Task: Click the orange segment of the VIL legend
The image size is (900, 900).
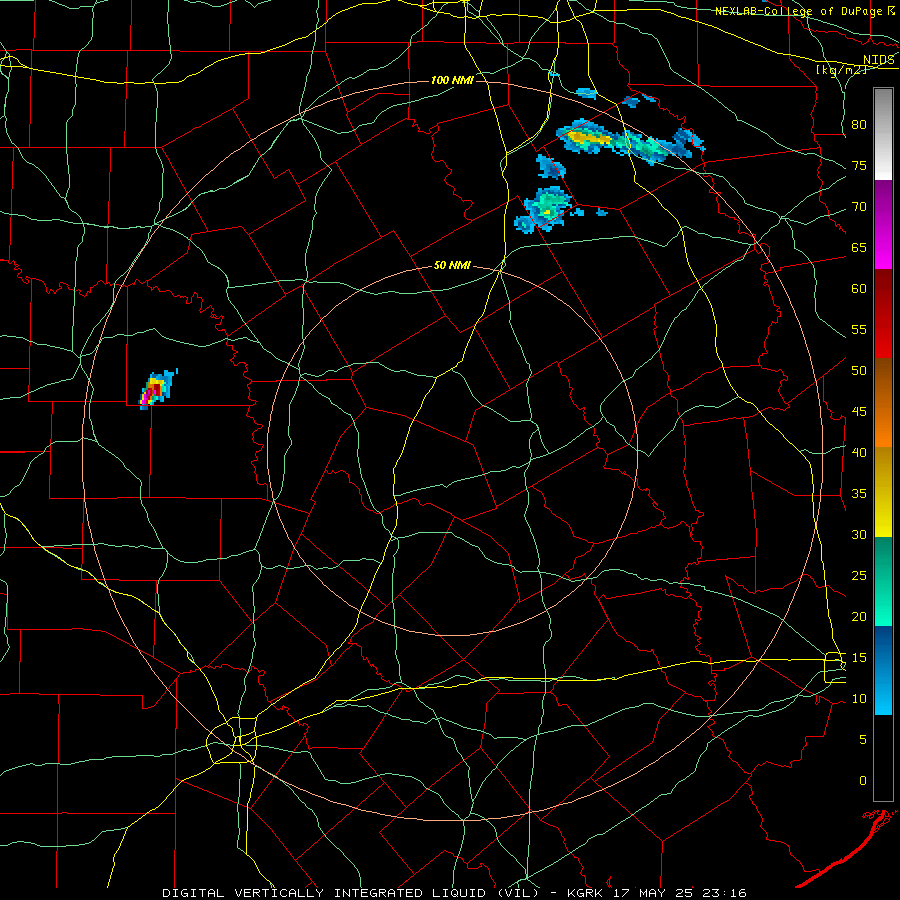Action: (883, 403)
